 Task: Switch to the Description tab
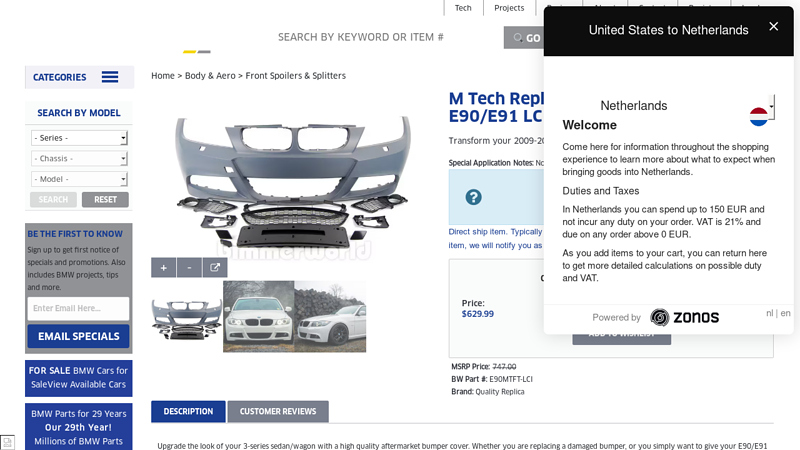click(188, 411)
